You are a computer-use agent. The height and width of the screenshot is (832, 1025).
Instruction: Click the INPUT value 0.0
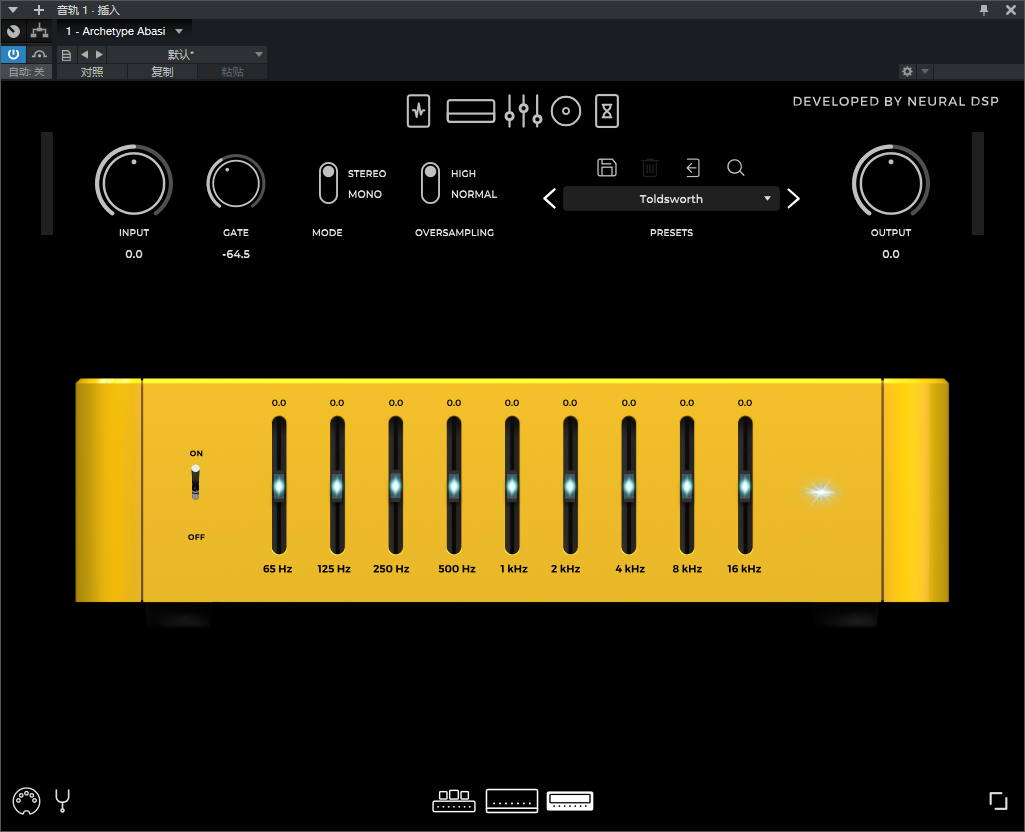[x=134, y=254]
